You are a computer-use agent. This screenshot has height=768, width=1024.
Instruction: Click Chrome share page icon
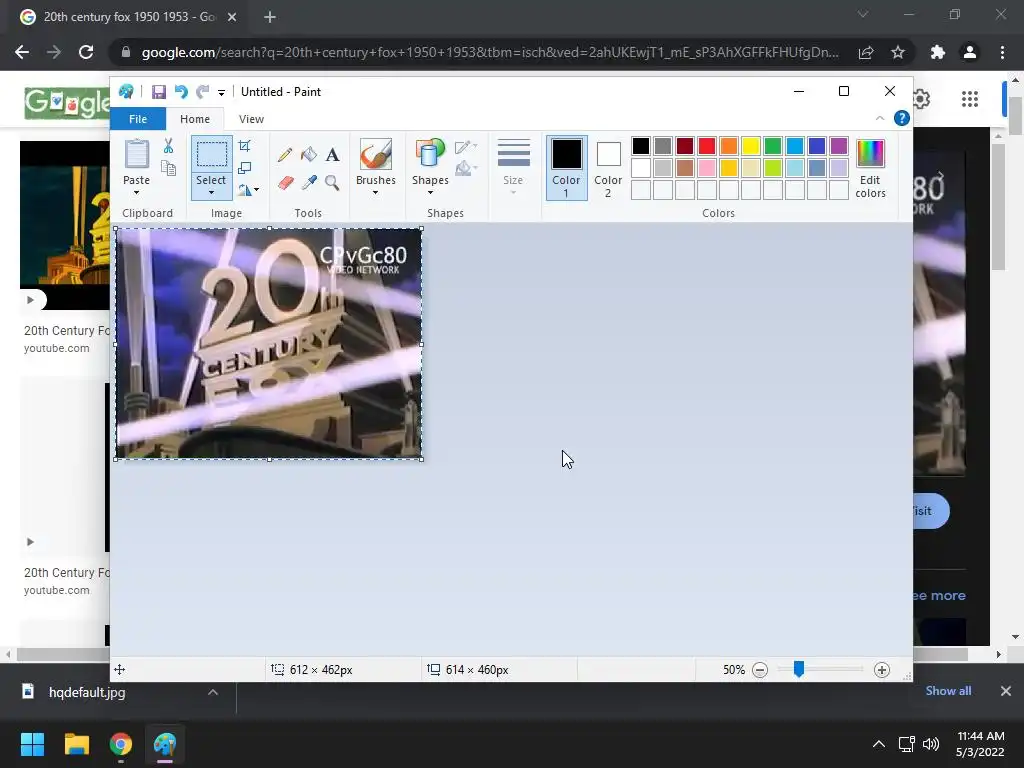point(866,52)
